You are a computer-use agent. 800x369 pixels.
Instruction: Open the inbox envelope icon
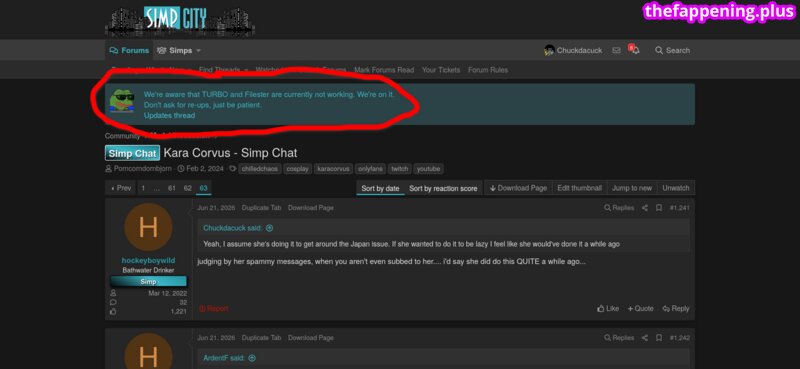[x=616, y=51]
